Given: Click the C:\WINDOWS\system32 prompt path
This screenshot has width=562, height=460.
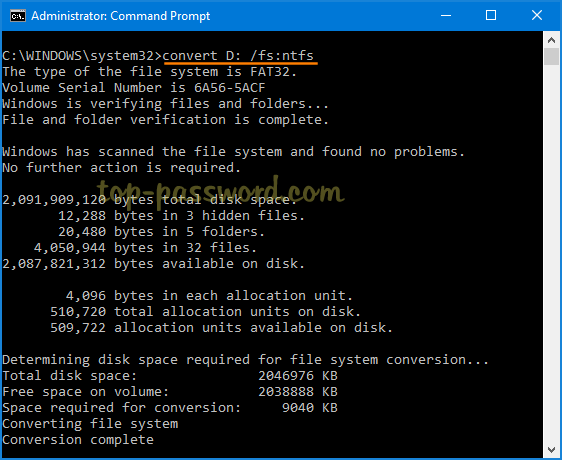Looking at the screenshot, I should (x=82, y=56).
